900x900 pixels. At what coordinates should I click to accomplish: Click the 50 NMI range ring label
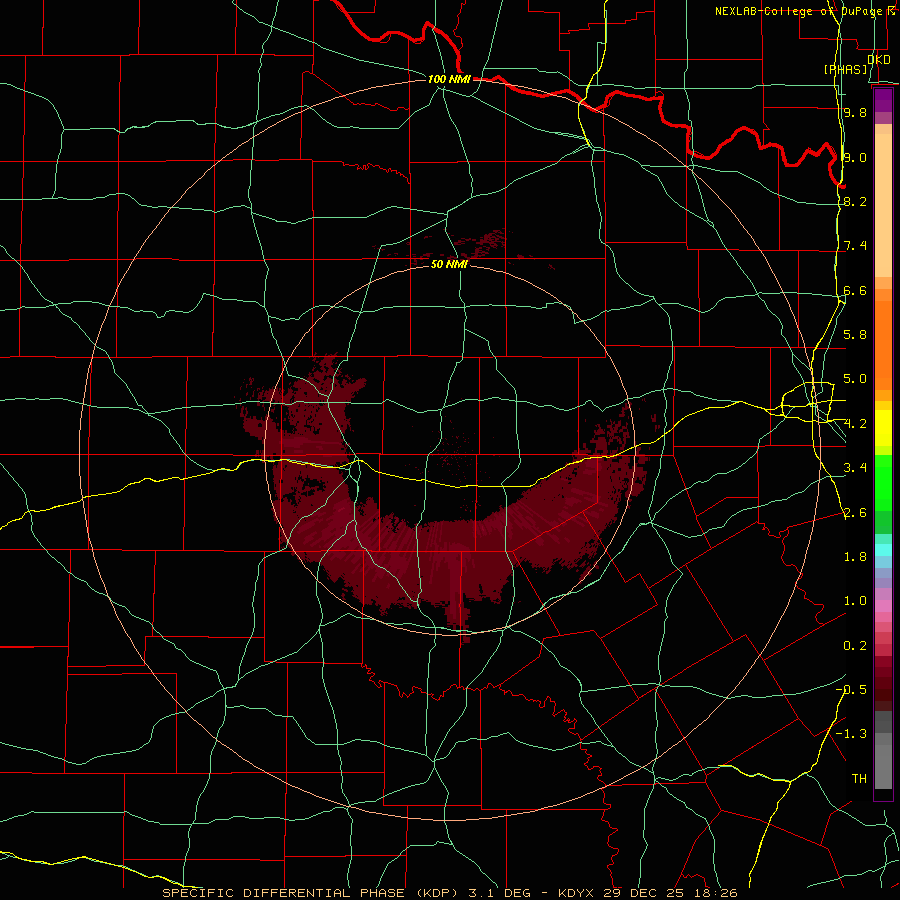(x=449, y=264)
